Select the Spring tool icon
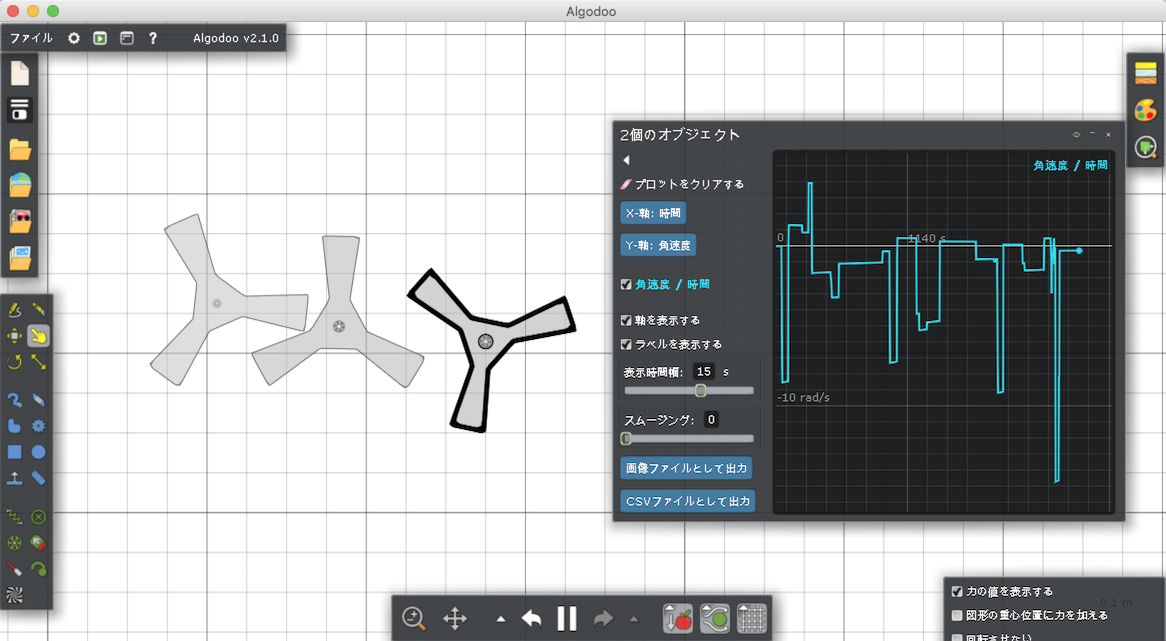 pos(15,517)
